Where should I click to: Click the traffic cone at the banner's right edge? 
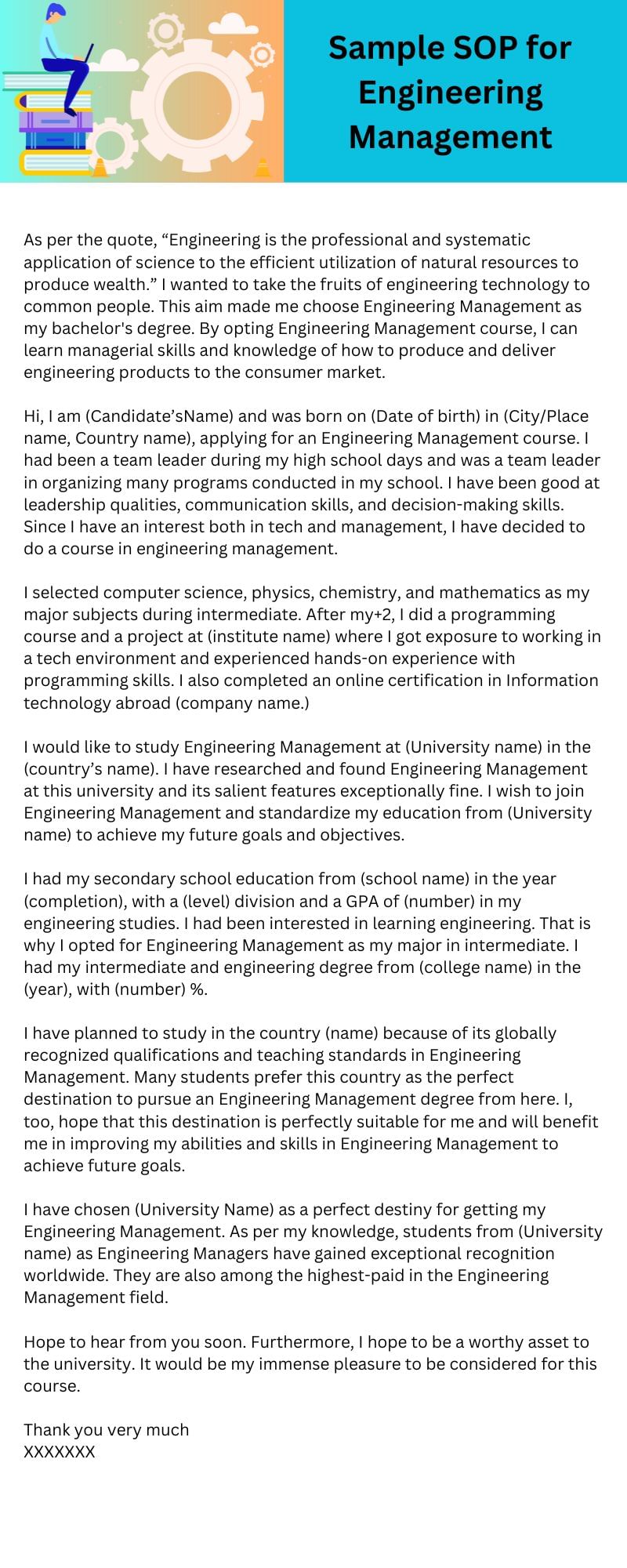[263, 168]
